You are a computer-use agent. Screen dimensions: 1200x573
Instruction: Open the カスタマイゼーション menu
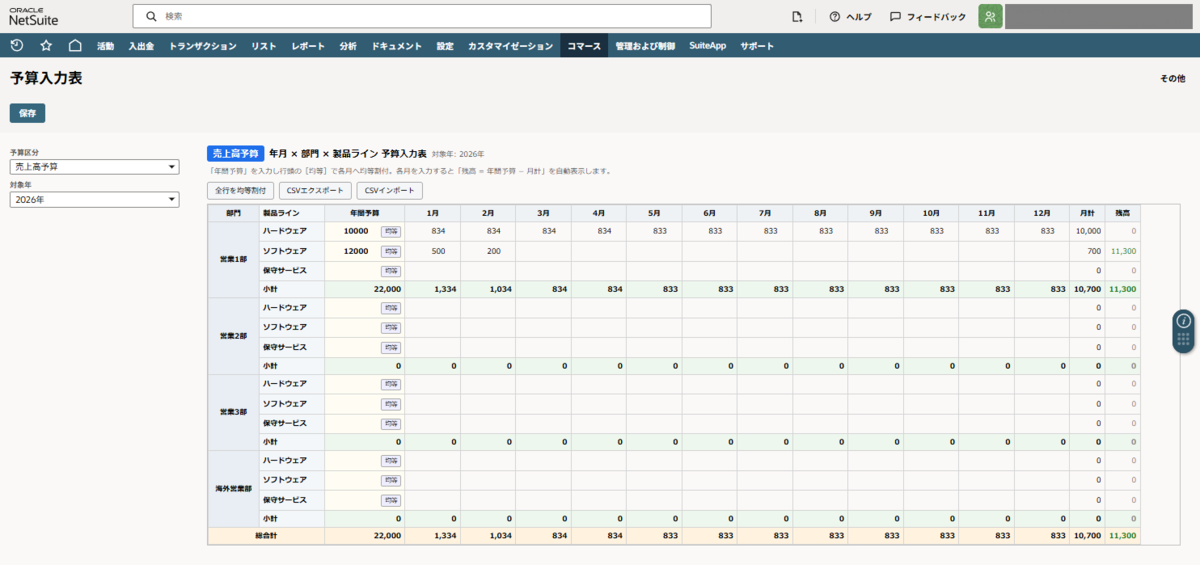[x=510, y=46]
